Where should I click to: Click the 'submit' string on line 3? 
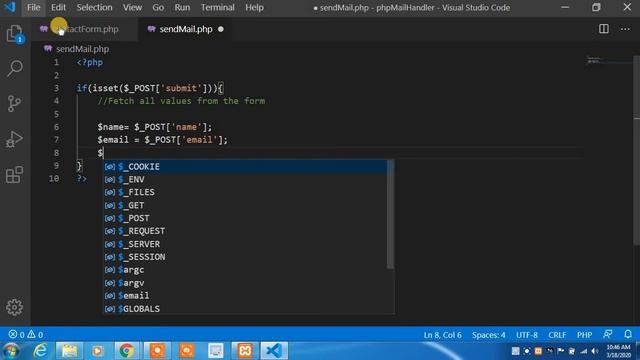tap(181, 88)
